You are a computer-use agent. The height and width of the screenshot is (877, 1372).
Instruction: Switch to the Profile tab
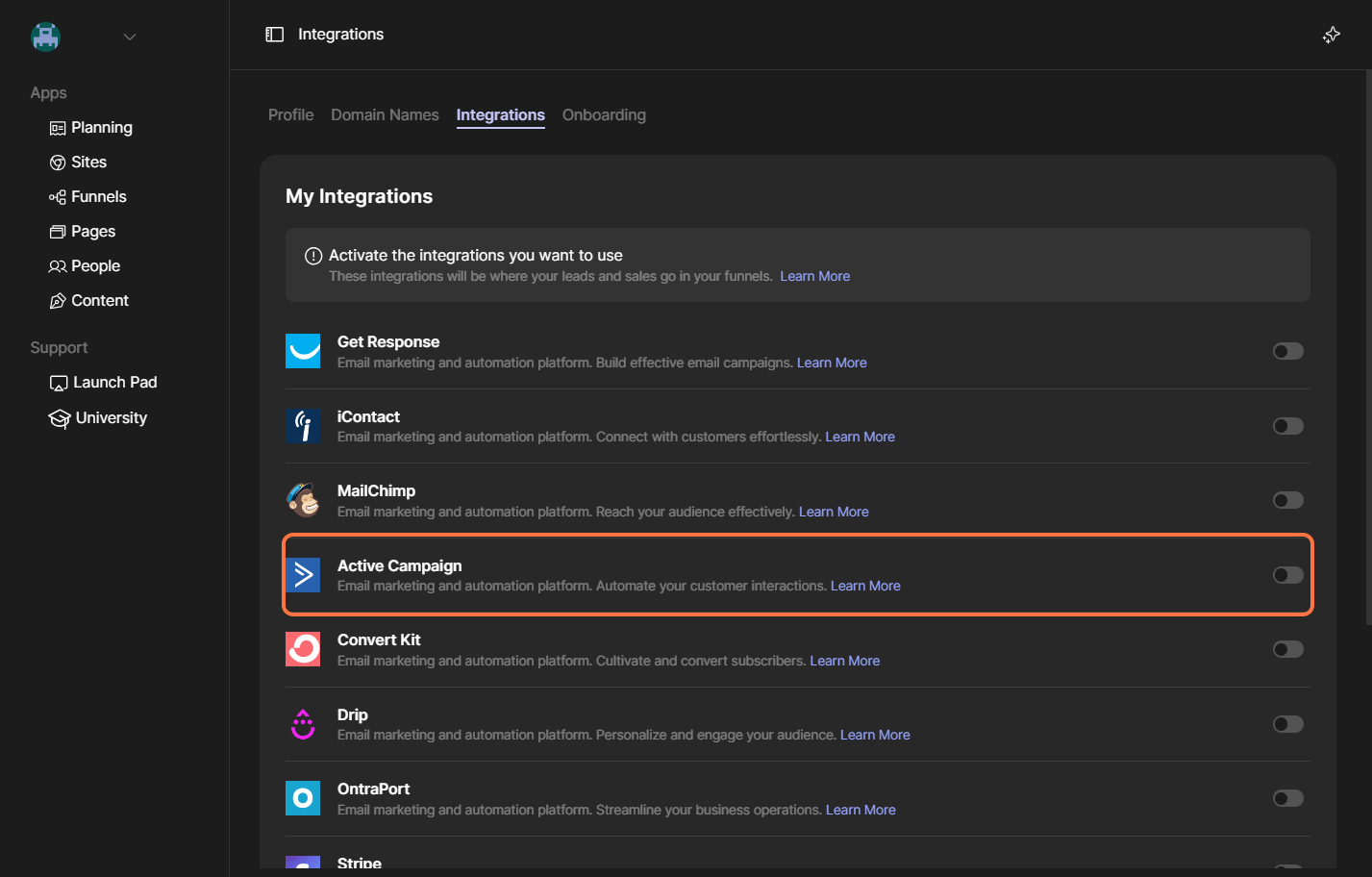click(290, 115)
